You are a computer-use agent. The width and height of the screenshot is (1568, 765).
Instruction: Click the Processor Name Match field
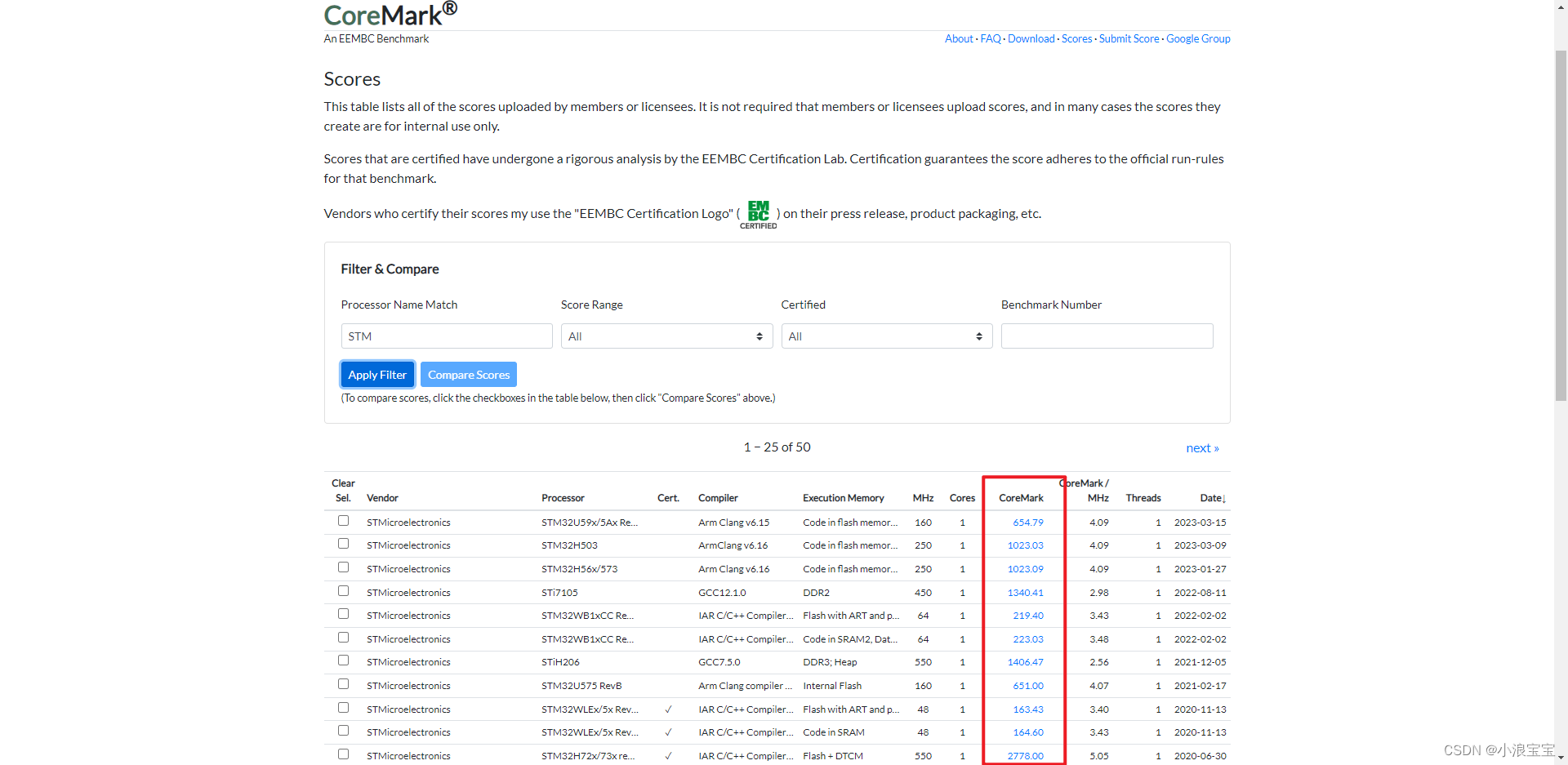click(x=447, y=336)
